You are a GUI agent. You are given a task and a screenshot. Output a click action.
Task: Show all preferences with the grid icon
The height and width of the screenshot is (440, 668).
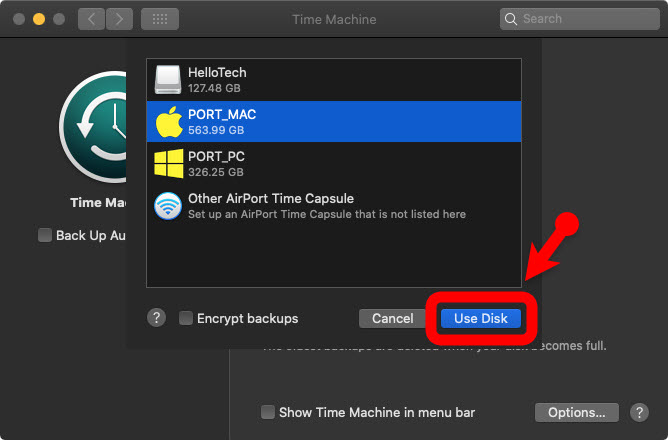159,19
